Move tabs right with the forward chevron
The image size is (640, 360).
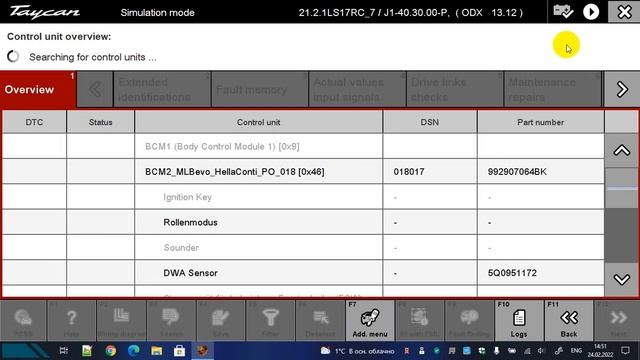click(622, 89)
